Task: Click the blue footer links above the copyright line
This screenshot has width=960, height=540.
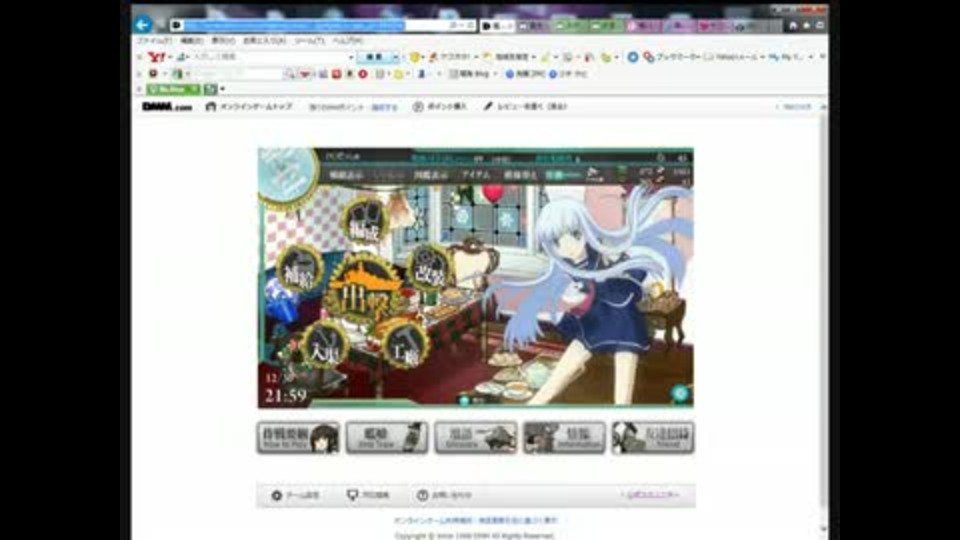Action: 475,520
